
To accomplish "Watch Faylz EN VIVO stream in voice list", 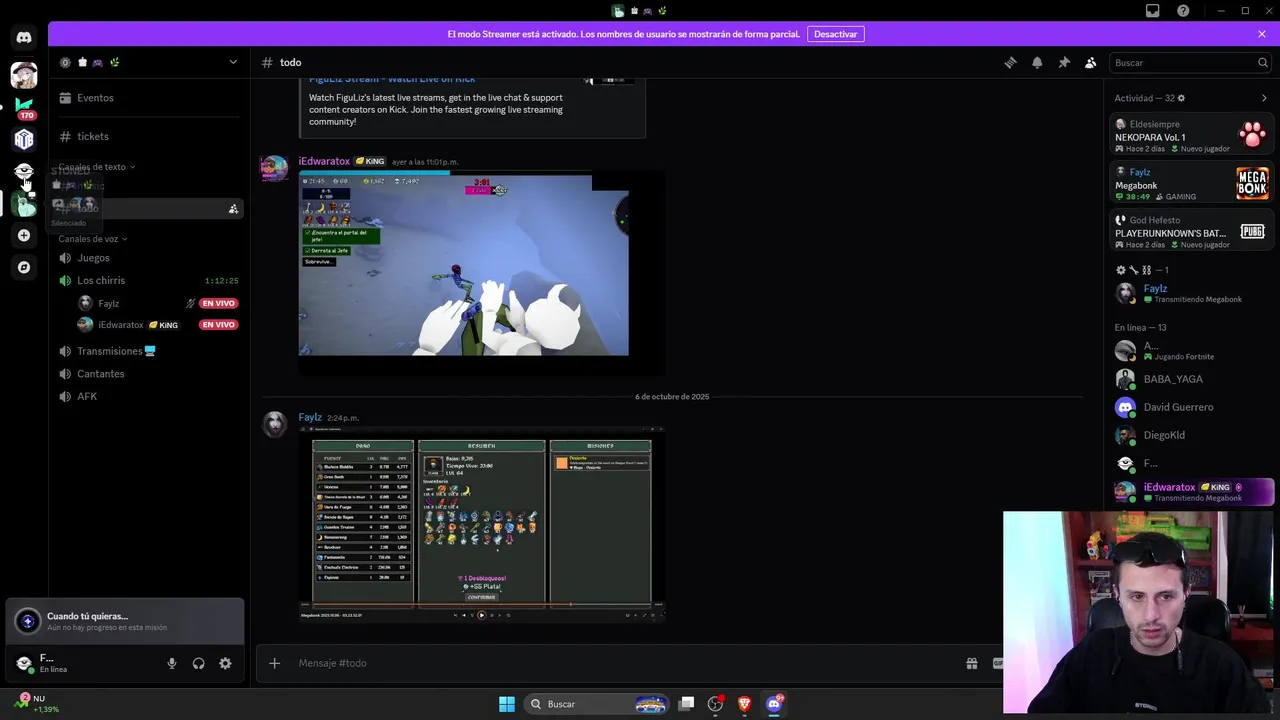I will [x=218, y=303].
